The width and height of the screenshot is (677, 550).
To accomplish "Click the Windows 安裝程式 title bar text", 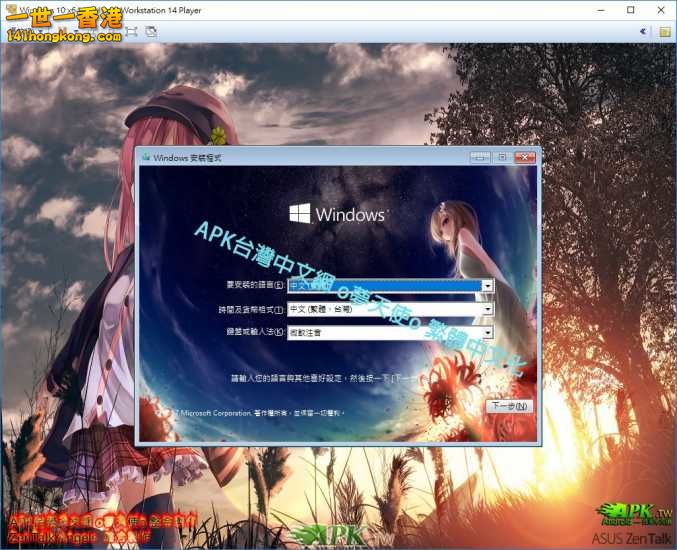I will click(188, 157).
